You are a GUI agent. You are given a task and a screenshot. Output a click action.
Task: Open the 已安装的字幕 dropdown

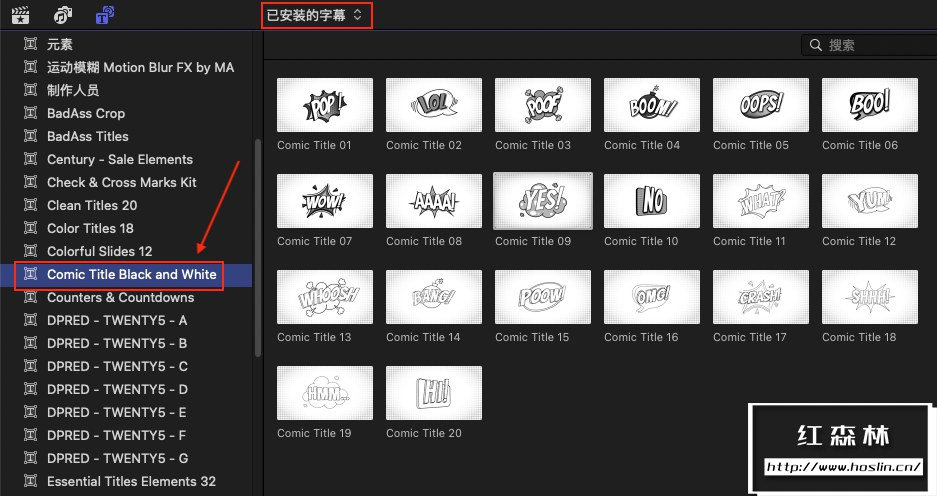(316, 15)
